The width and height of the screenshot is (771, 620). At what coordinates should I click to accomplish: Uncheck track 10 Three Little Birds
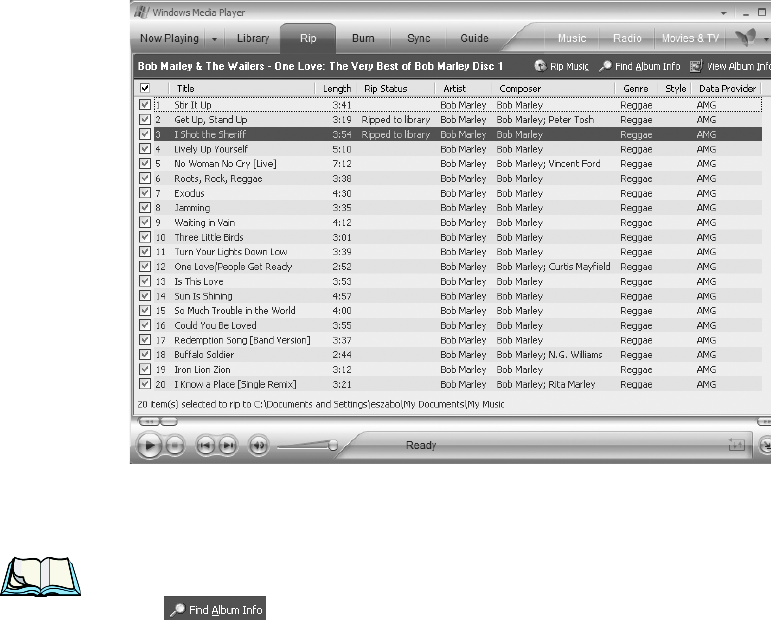tap(145, 237)
